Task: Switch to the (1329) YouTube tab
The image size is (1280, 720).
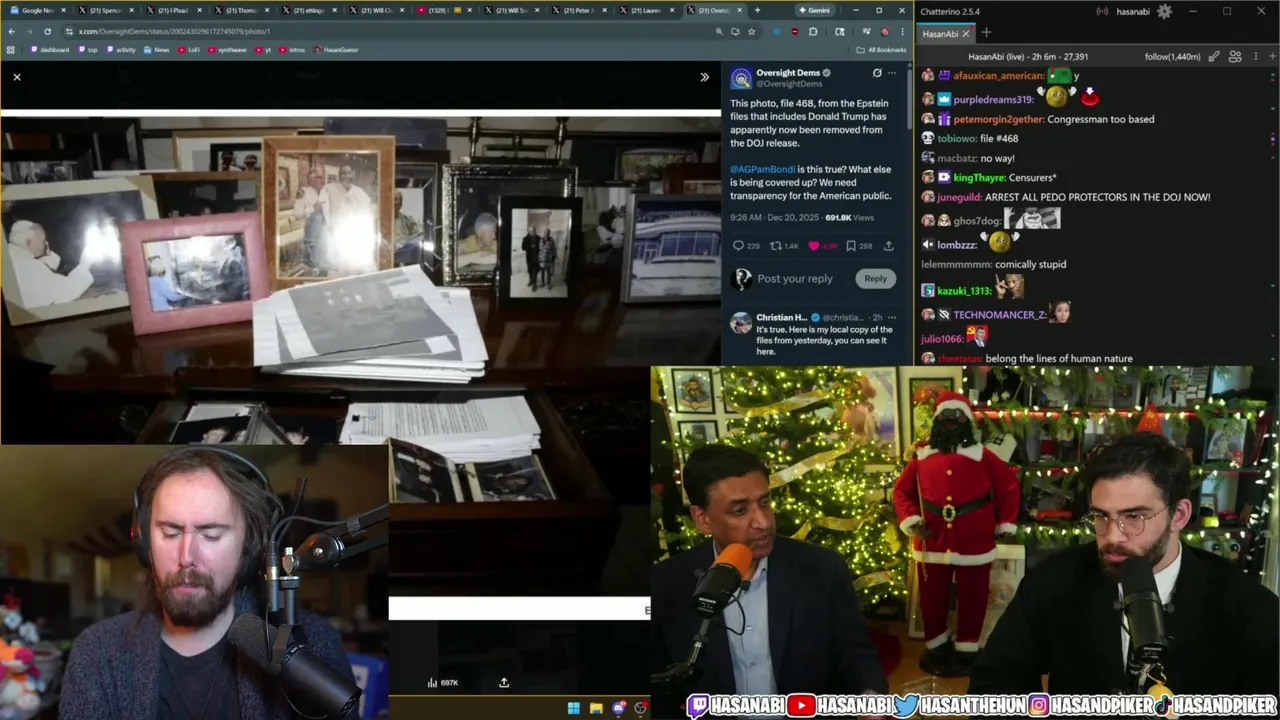Action: click(x=443, y=10)
